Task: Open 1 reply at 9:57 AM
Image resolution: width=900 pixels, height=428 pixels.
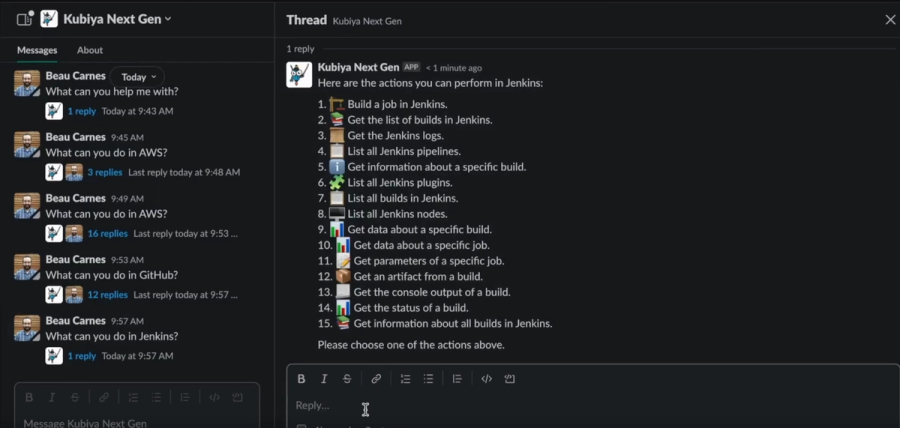Action: pyautogui.click(x=82, y=356)
